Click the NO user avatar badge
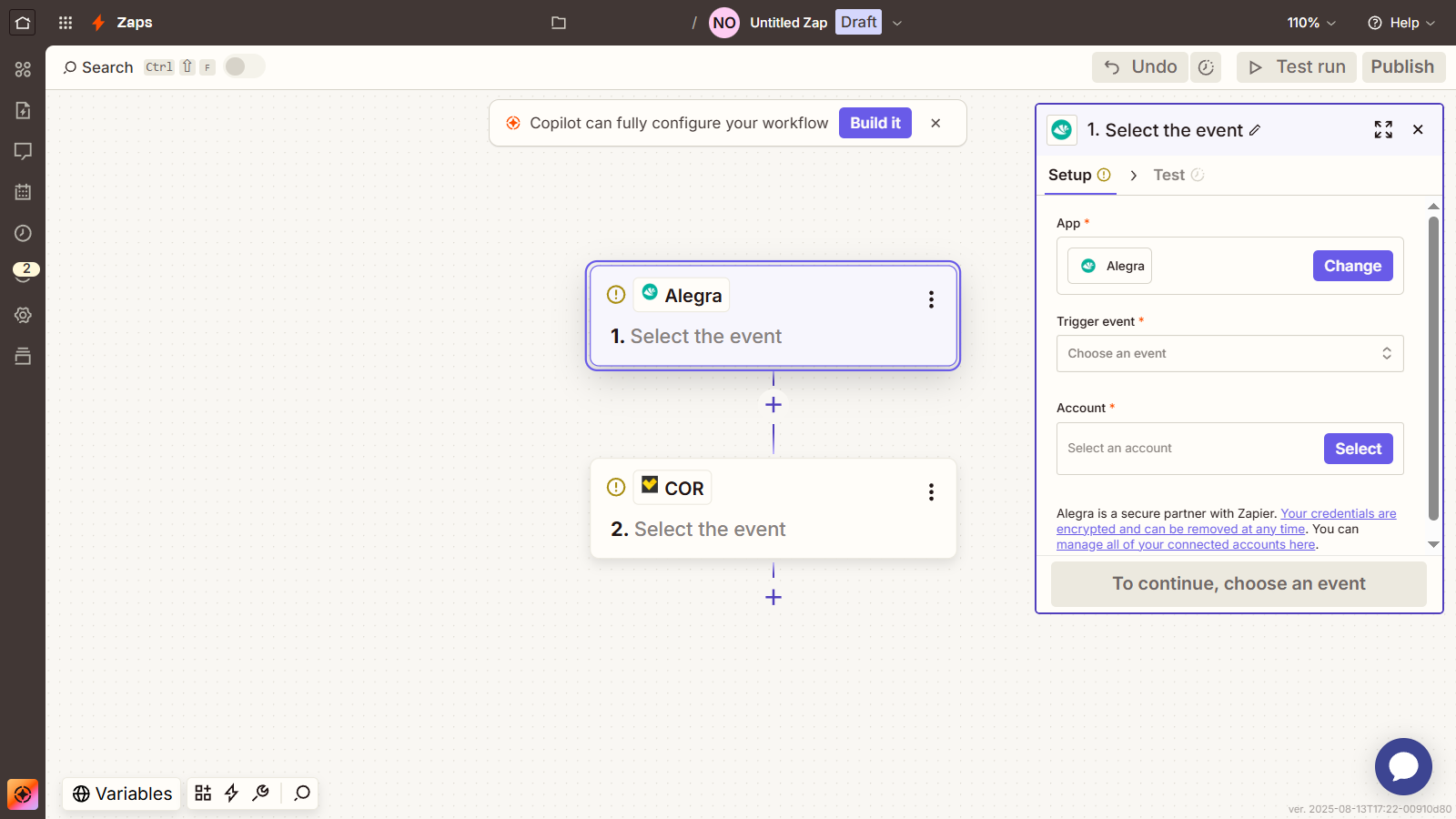Image resolution: width=1456 pixels, height=819 pixels. point(724,23)
